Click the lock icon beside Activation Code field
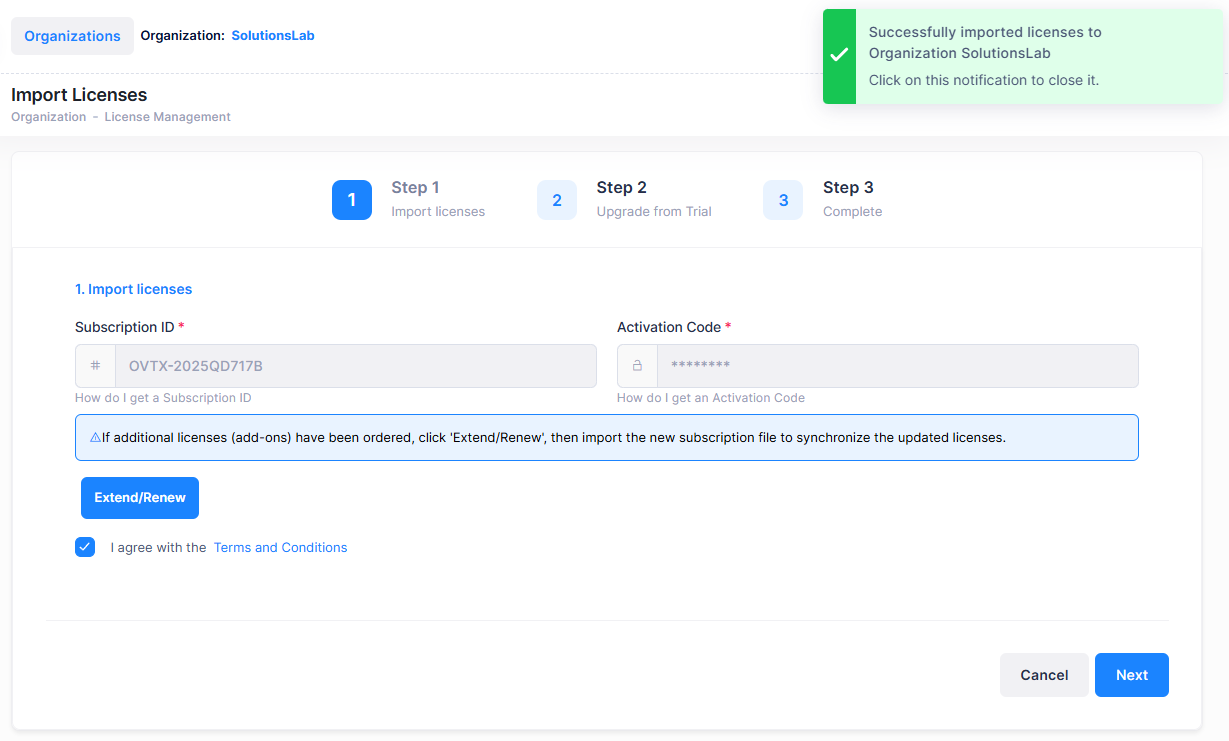The height and width of the screenshot is (741, 1229). click(x=637, y=366)
